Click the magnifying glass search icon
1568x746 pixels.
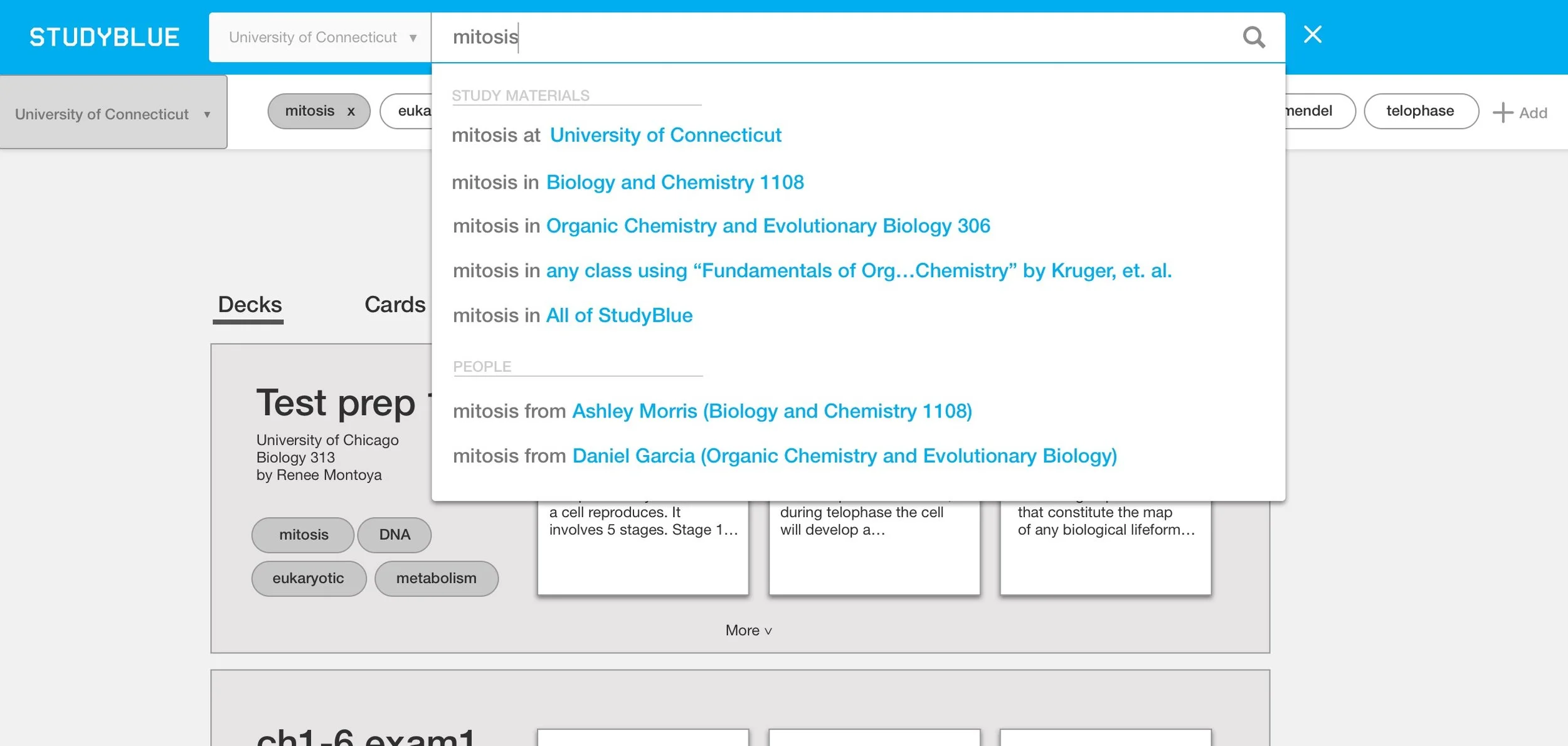1253,38
